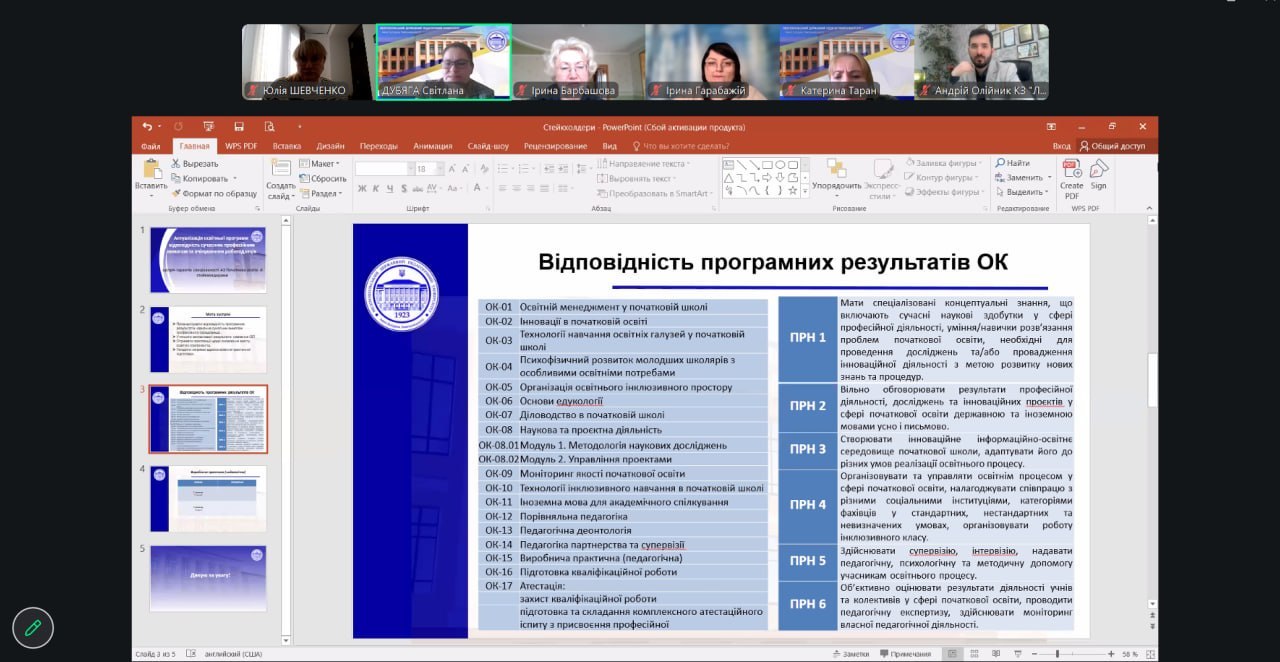This screenshot has width=1280, height=662.
Task: Toggle italic К formatting
Action: tap(376, 188)
